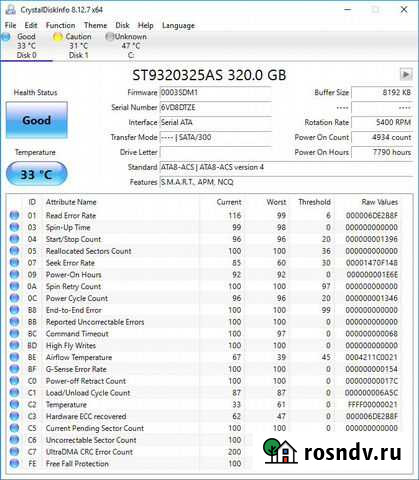Open the Theme menu

click(95, 25)
